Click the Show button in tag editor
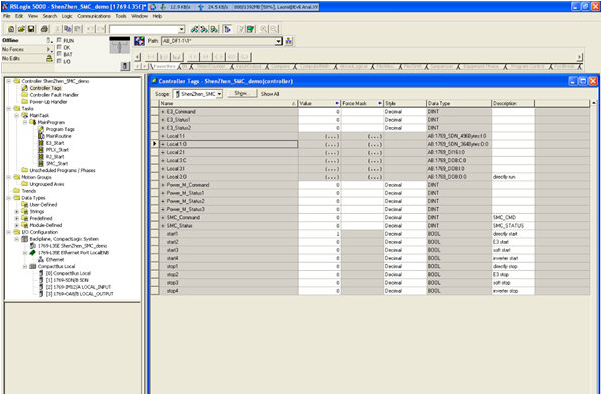Screen dimensions: 601x394 tap(241, 94)
